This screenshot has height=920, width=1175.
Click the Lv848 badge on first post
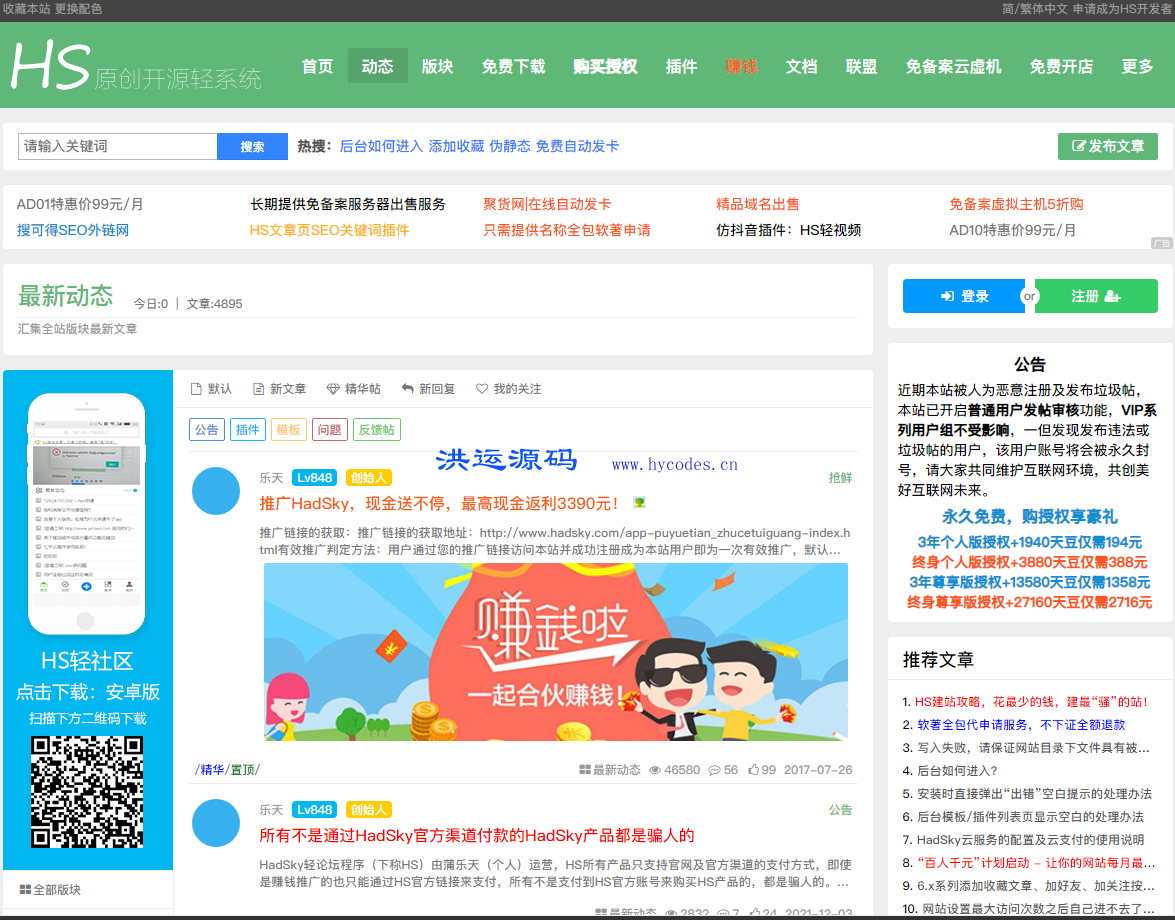315,477
